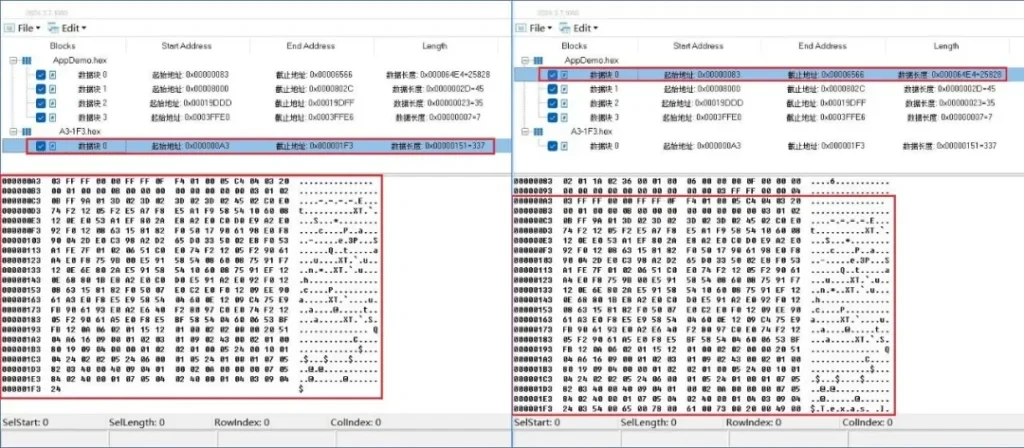Click the Edit menu icon in left window
Image resolution: width=1024 pixels, height=448 pixels.
pyautogui.click(x=54, y=27)
